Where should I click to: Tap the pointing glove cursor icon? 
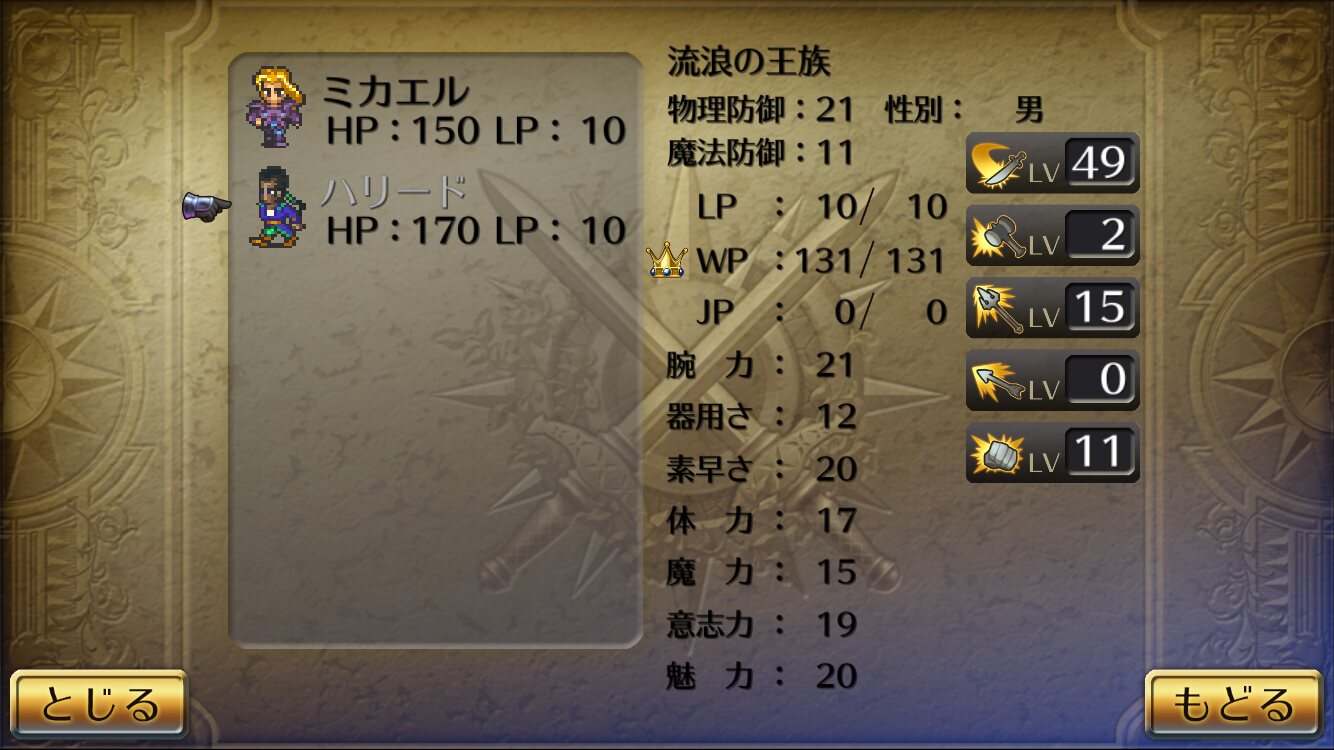point(207,207)
